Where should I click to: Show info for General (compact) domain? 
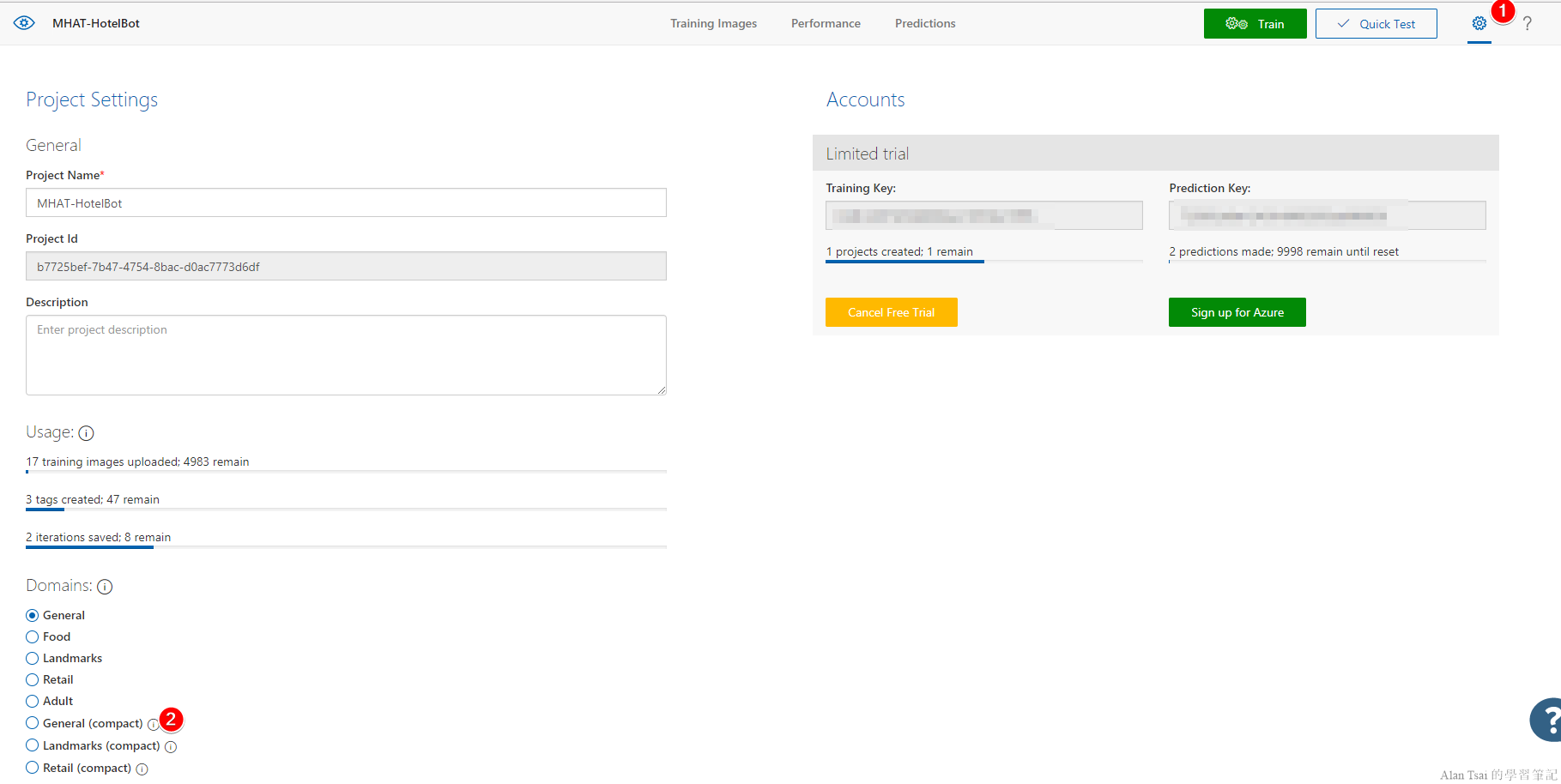pos(153,724)
